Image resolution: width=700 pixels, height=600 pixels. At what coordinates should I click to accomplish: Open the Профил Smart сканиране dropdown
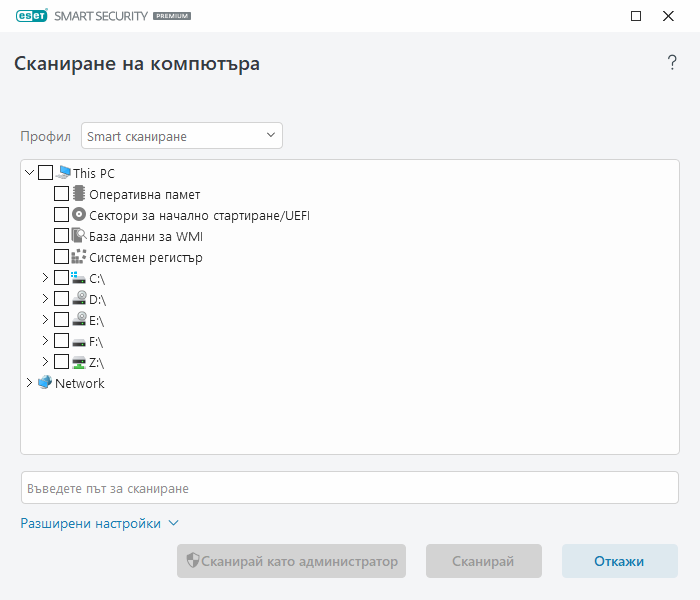[x=182, y=136]
